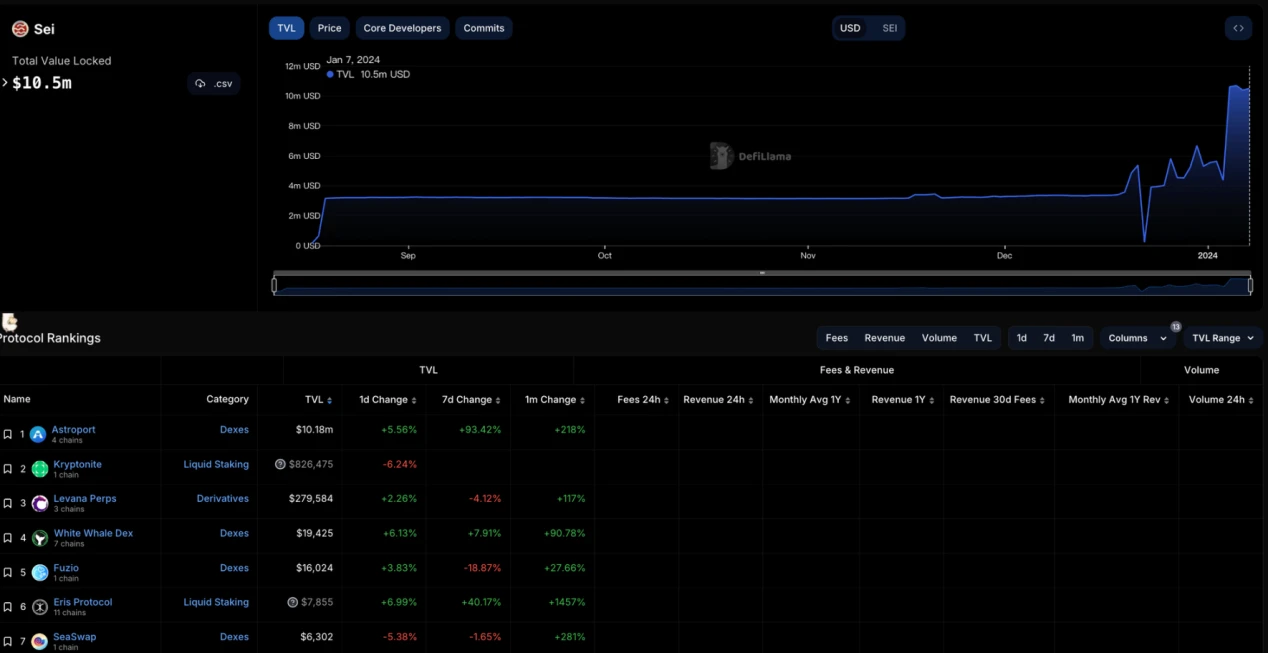Download the .csv data file
This screenshot has height=653, width=1268.
point(214,84)
